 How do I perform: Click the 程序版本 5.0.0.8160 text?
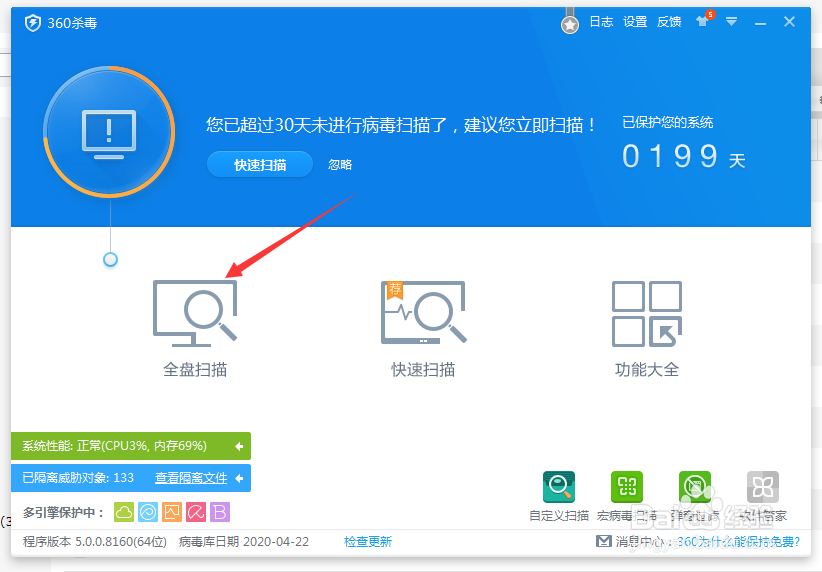click(95, 542)
